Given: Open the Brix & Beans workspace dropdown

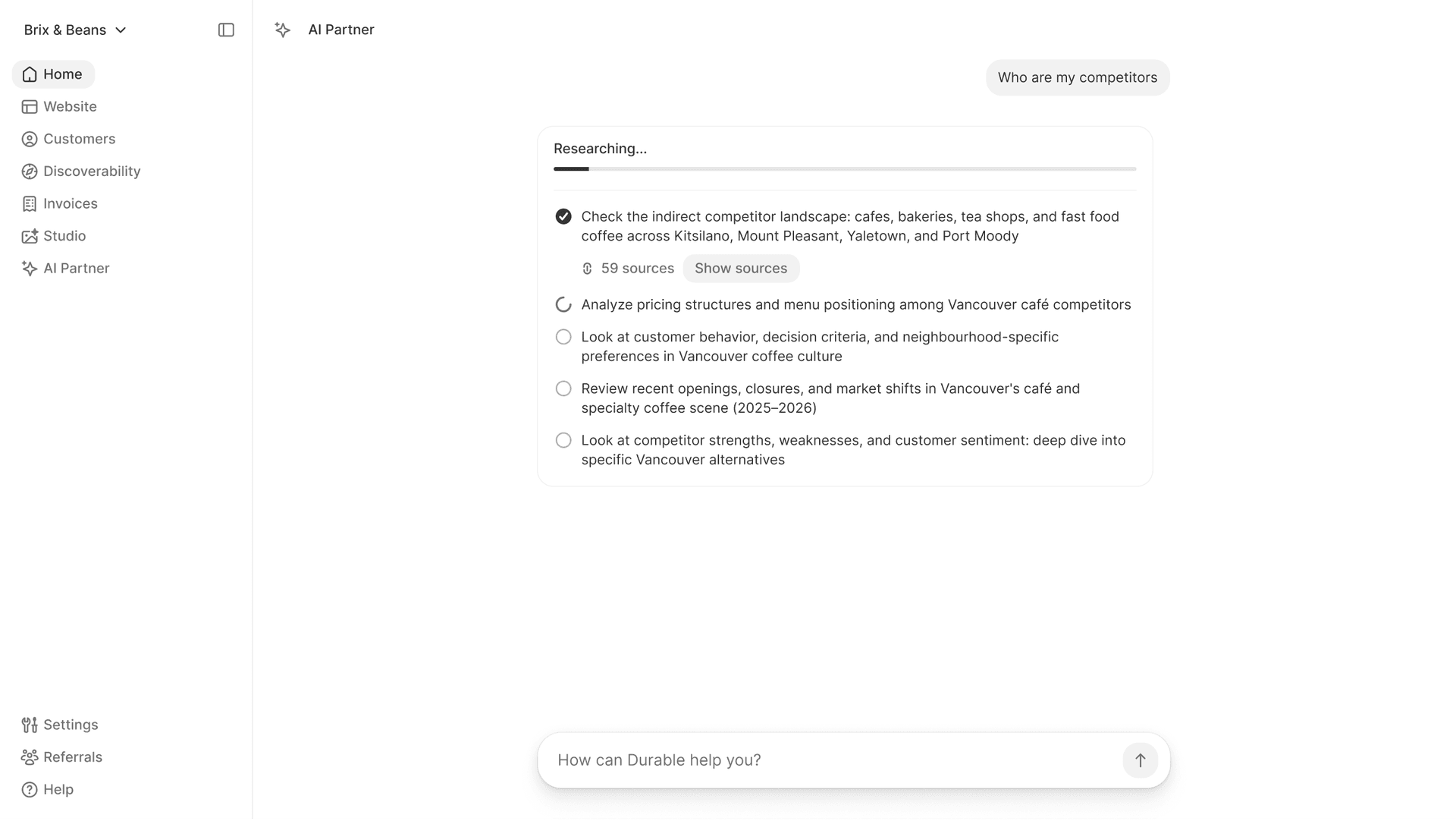Looking at the screenshot, I should pos(75,30).
